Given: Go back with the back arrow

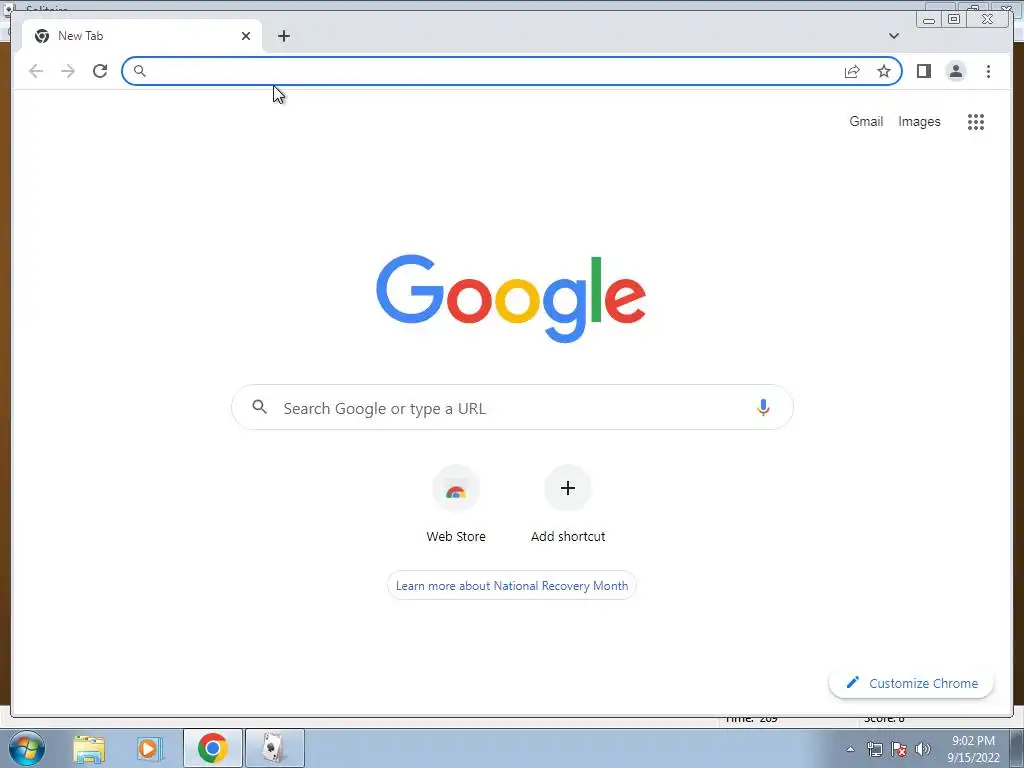Looking at the screenshot, I should pyautogui.click(x=36, y=71).
